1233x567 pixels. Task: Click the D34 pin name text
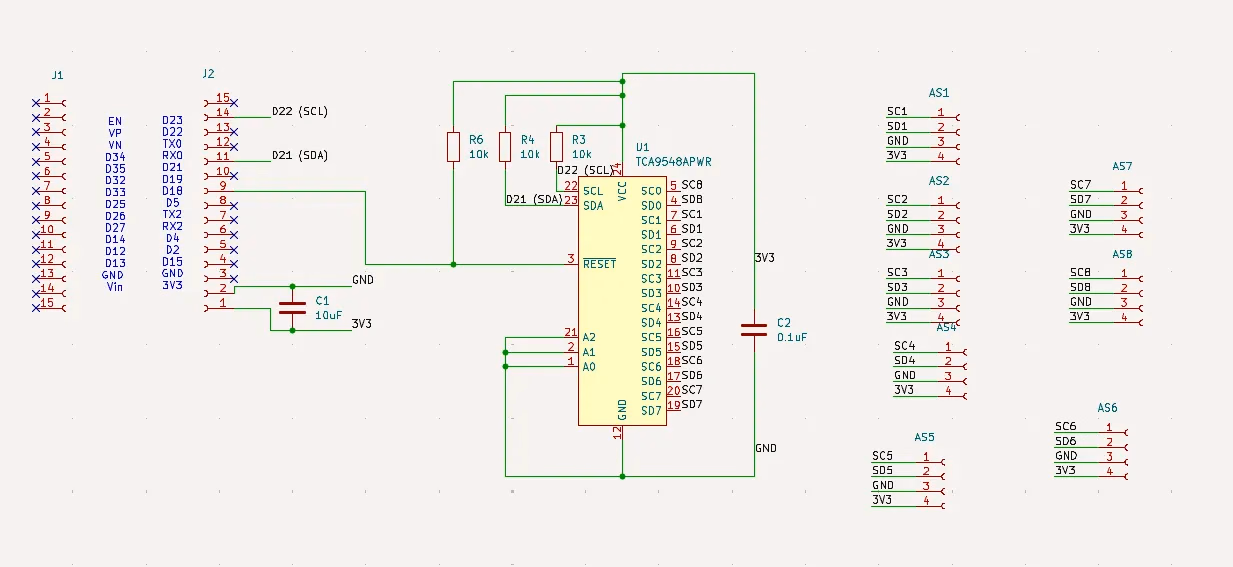[115, 156]
